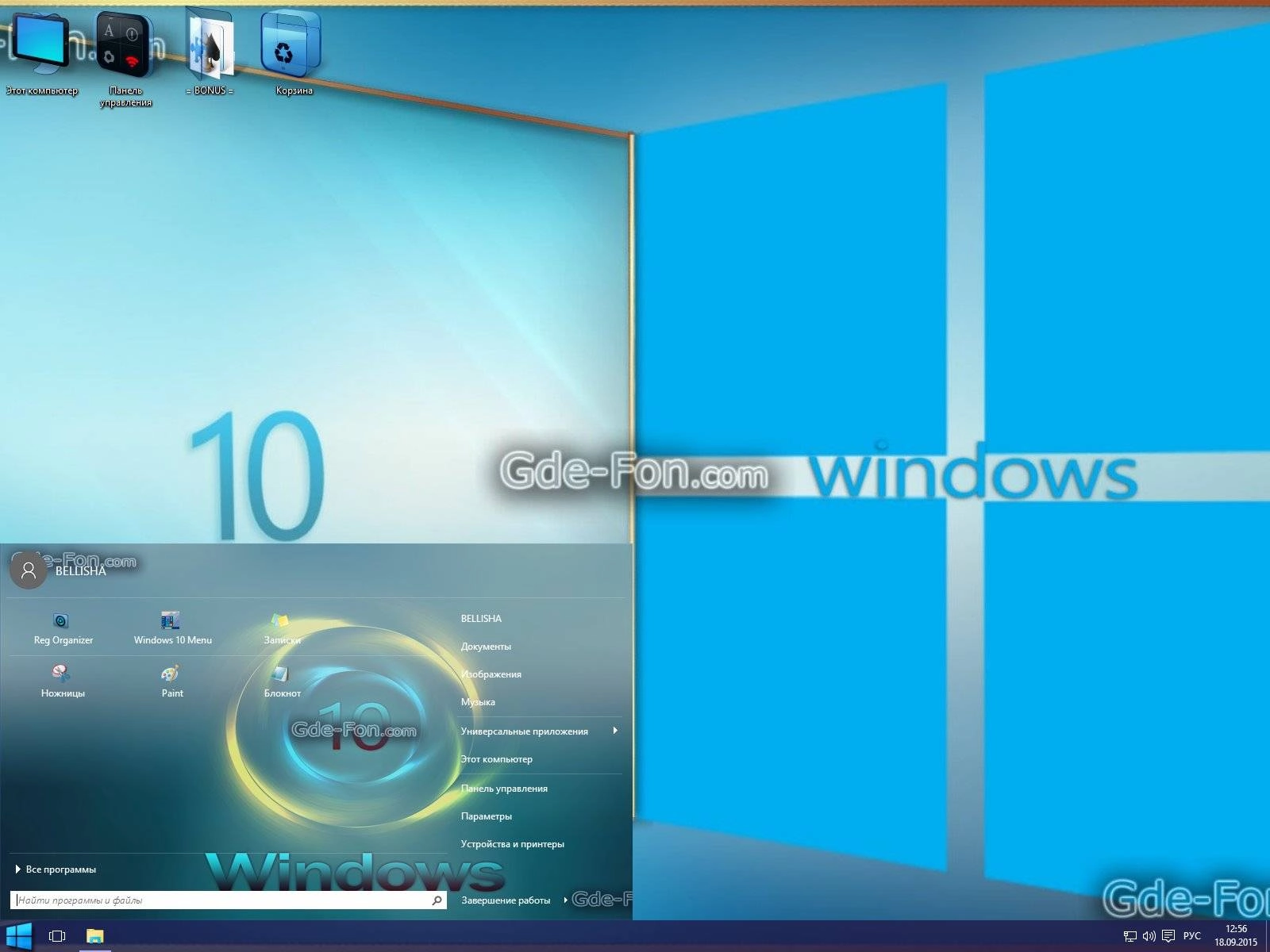Select 'Панель управления' in Start menu list

(504, 789)
